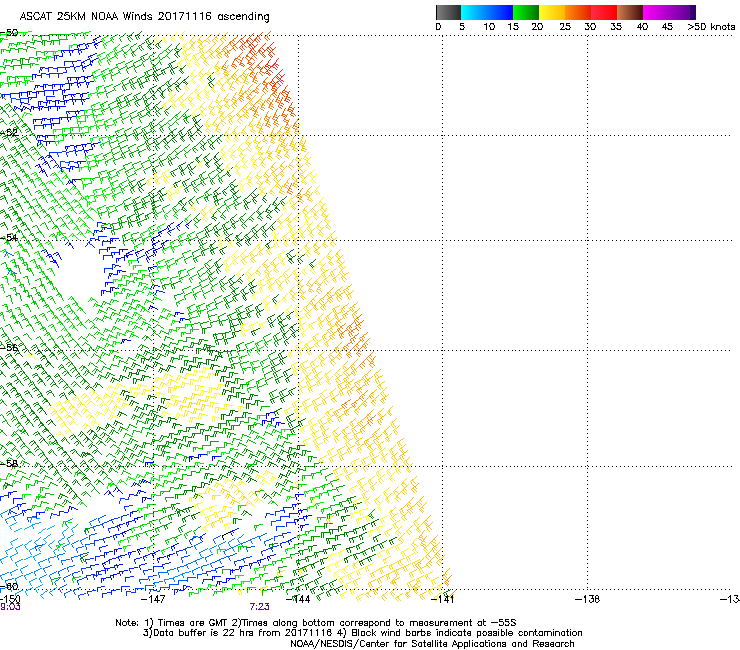Select the brown 35-40 knots legend swatch
Viewport: 740px width, 650px height.
click(x=630, y=12)
